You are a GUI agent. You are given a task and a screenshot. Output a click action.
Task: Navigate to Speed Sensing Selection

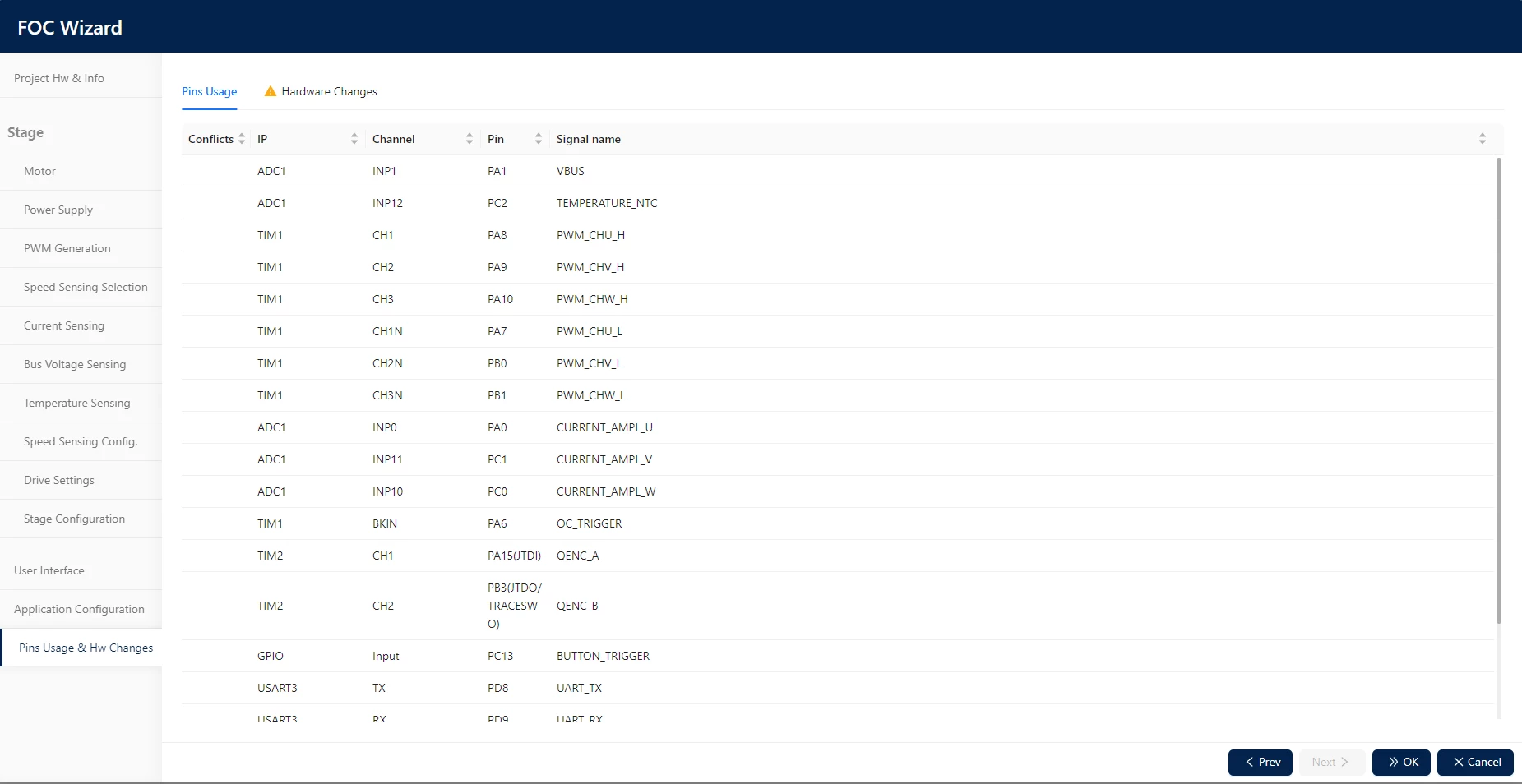(86, 287)
